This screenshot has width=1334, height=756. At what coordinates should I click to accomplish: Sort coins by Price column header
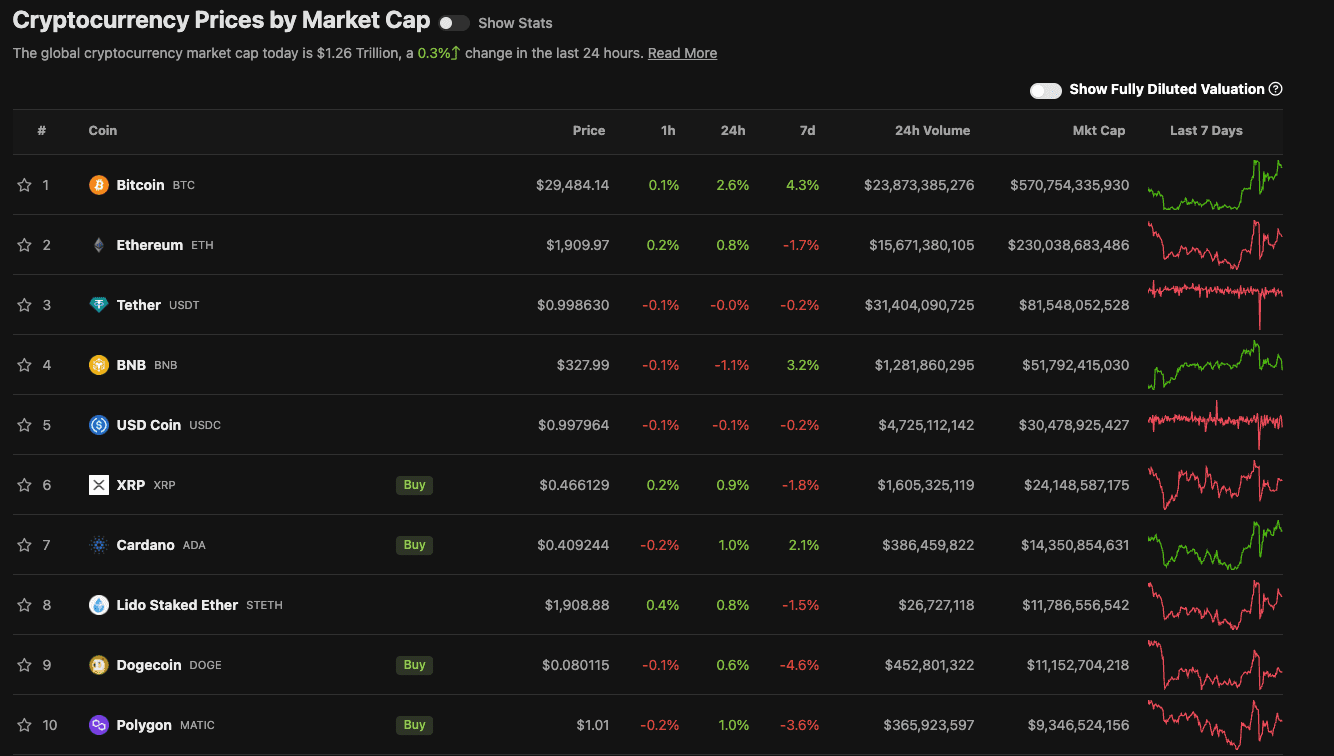(589, 131)
